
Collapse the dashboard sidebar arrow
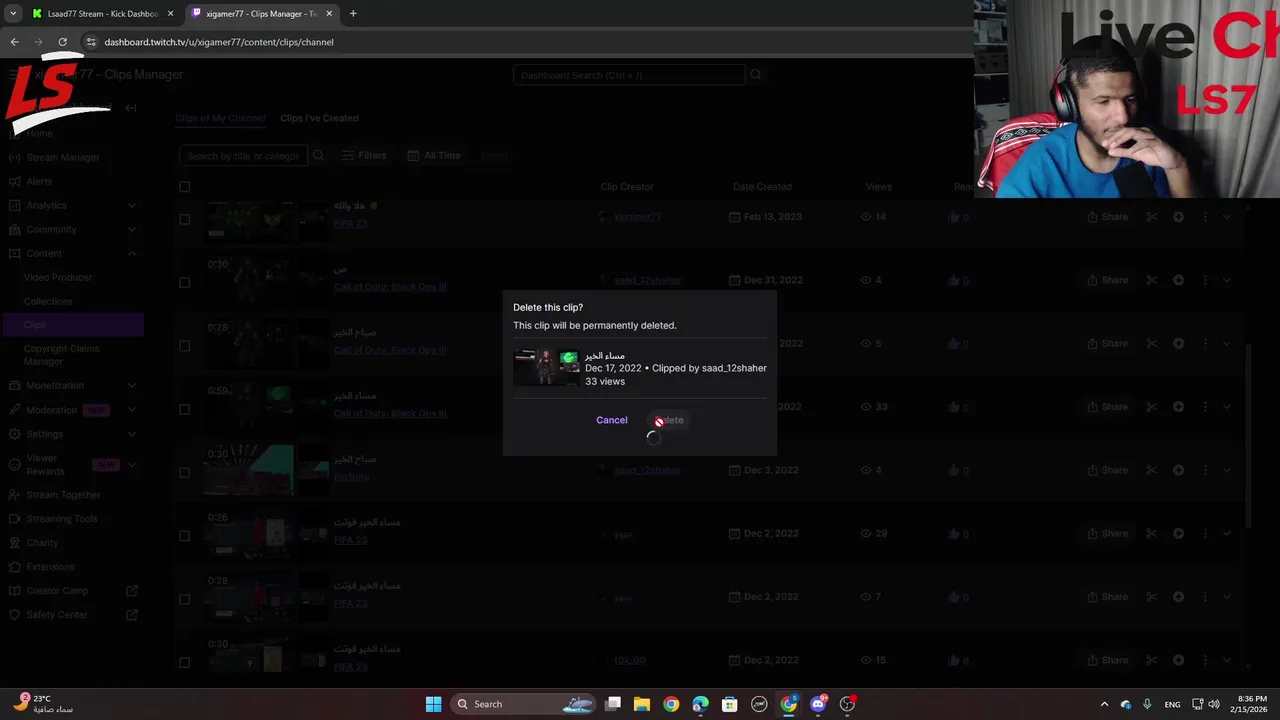tap(131, 108)
